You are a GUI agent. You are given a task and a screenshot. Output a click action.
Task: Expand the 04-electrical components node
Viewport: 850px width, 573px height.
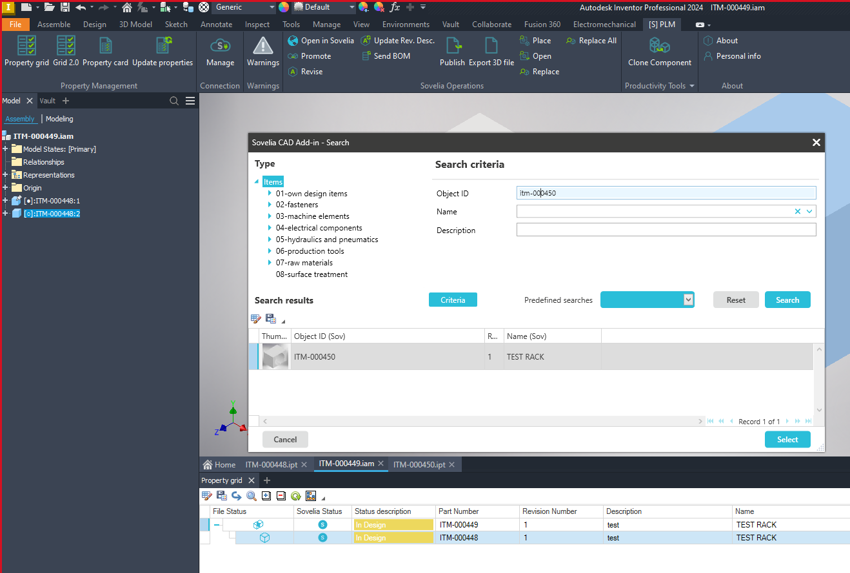pyautogui.click(x=269, y=228)
